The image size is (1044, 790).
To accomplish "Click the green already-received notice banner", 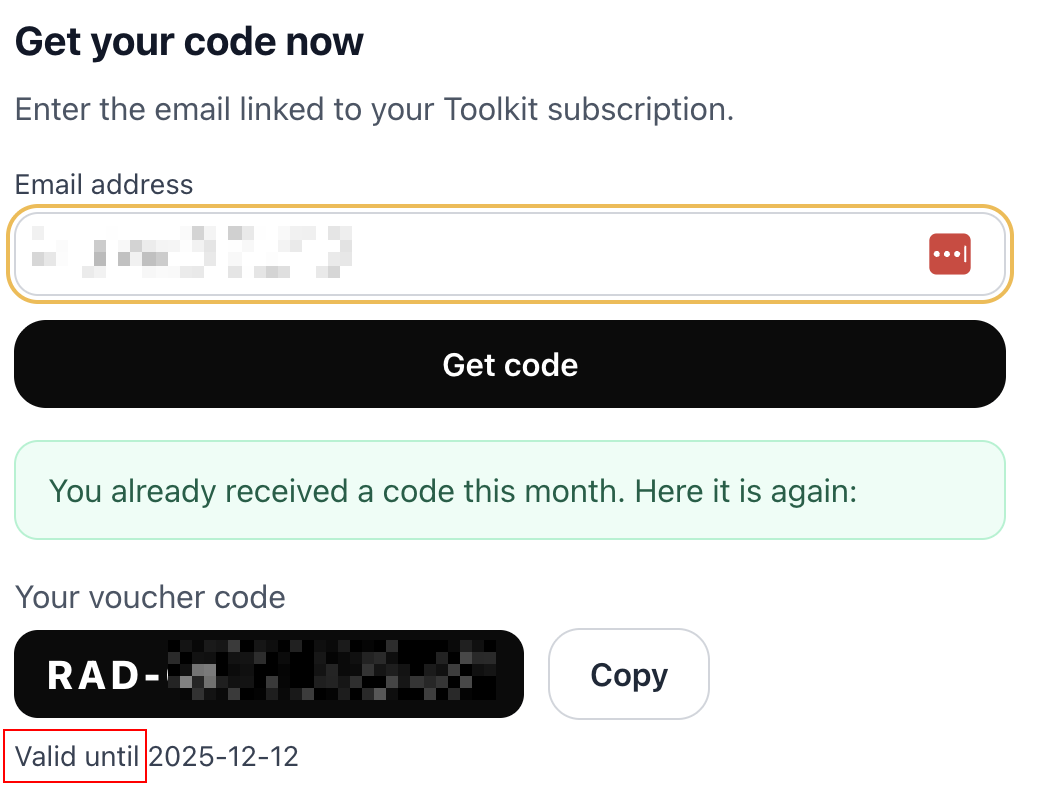I will pos(509,491).
